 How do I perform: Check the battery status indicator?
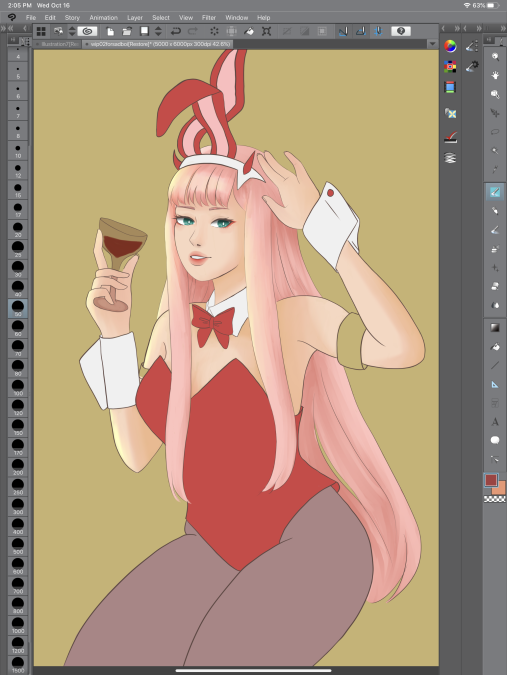pyautogui.click(x=494, y=5)
